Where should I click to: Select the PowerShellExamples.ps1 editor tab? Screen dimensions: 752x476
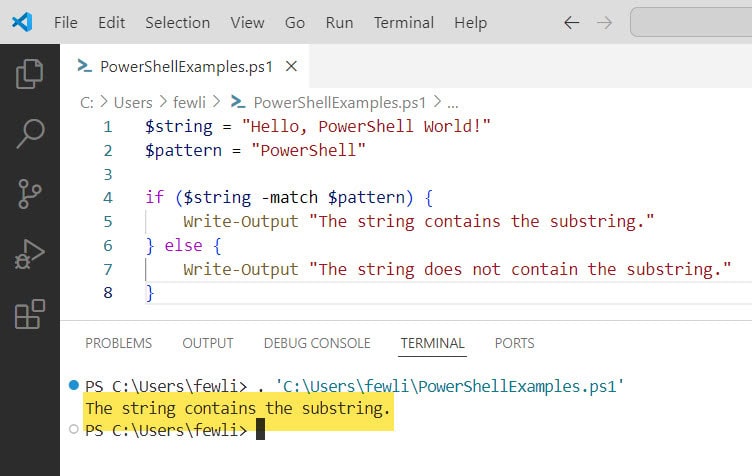[185, 66]
